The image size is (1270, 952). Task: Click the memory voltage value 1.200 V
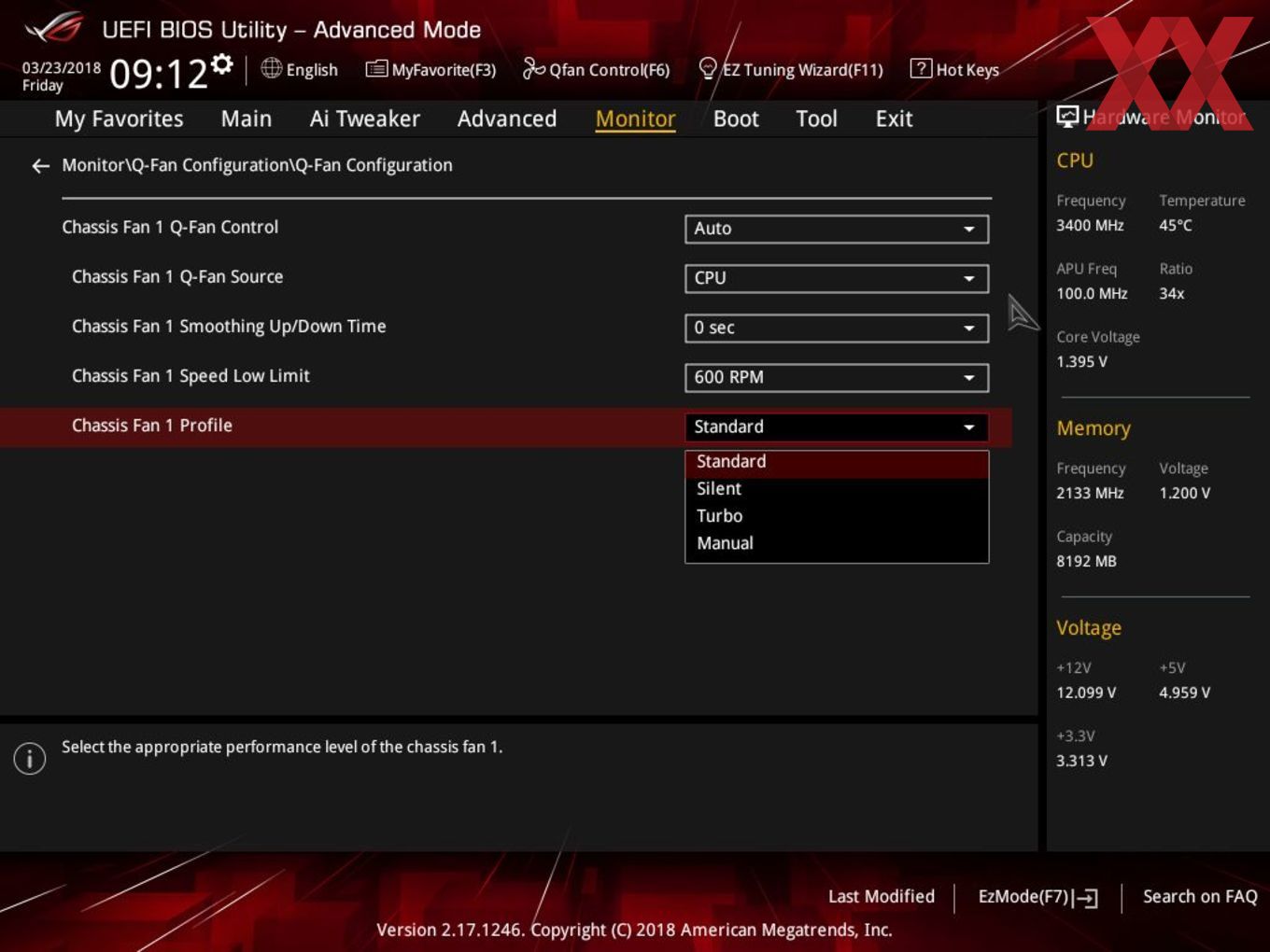click(x=1184, y=494)
